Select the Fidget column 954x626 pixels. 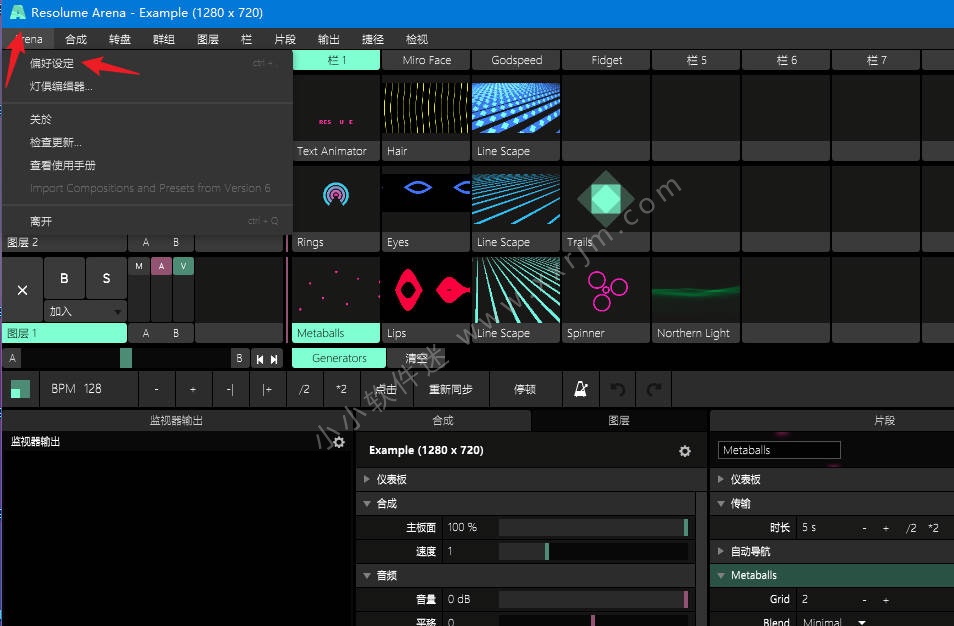click(x=607, y=60)
